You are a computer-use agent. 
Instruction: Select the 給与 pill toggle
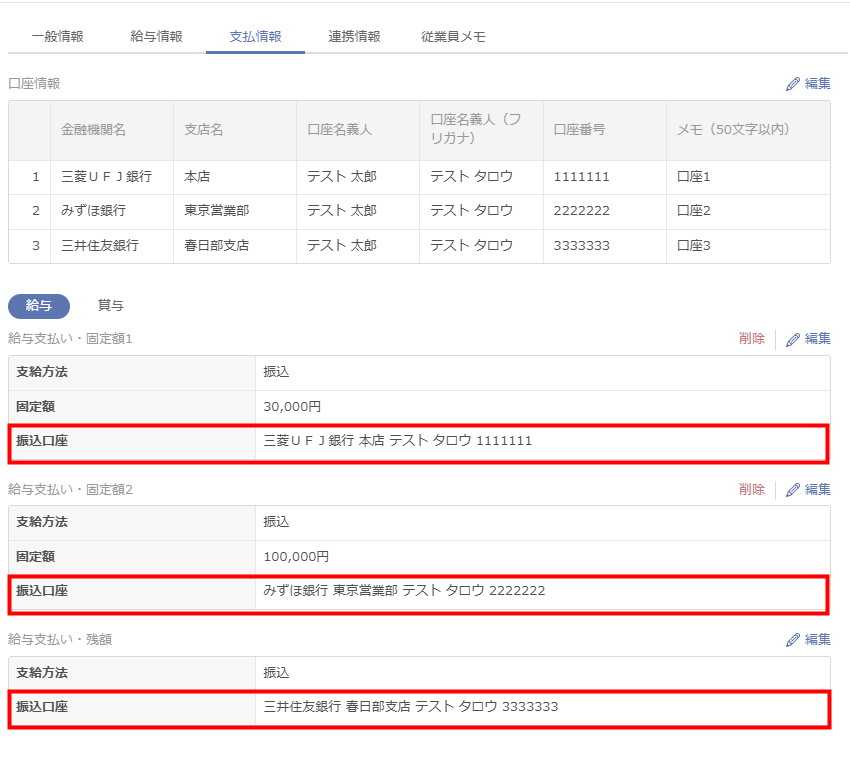[38, 306]
